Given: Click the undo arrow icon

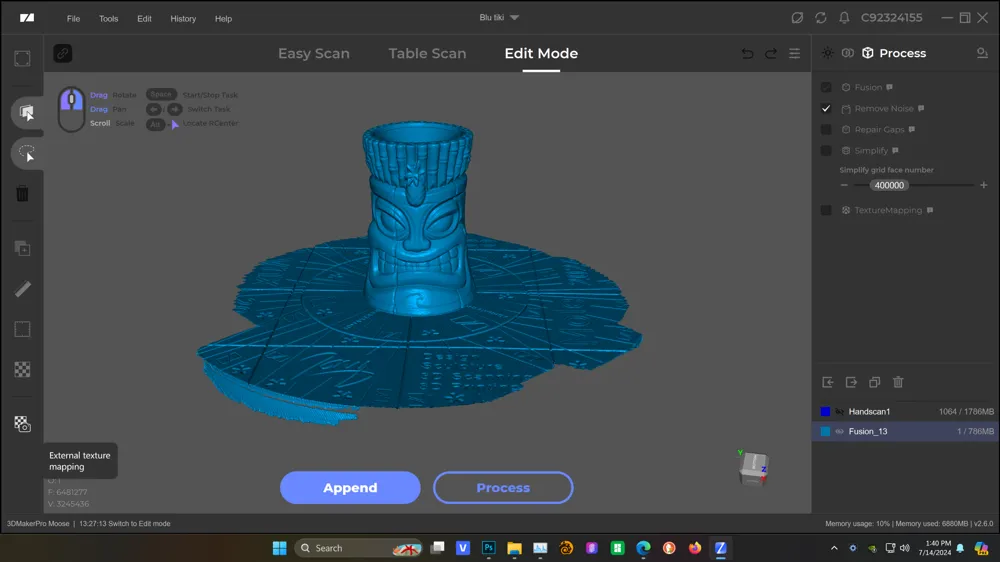Looking at the screenshot, I should coord(747,54).
